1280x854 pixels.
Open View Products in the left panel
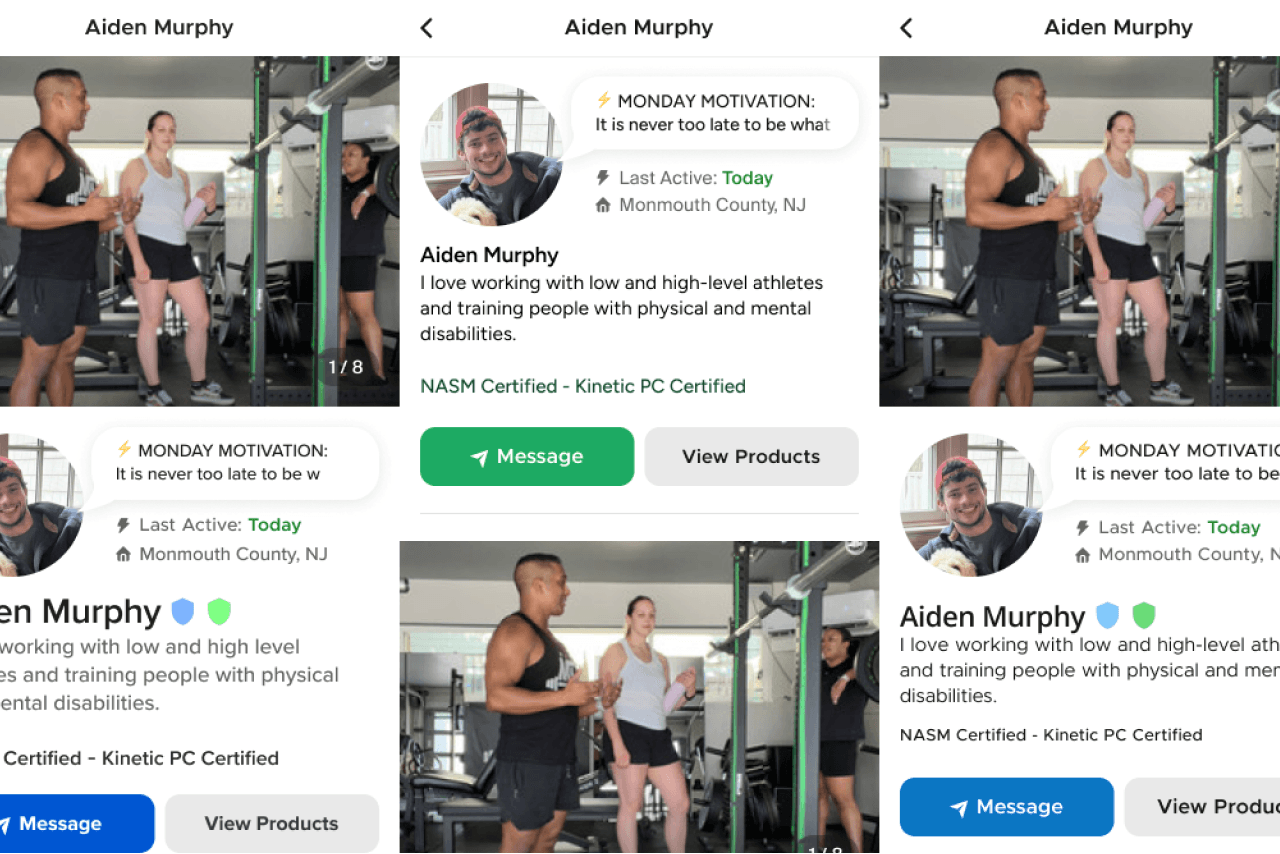coord(272,824)
